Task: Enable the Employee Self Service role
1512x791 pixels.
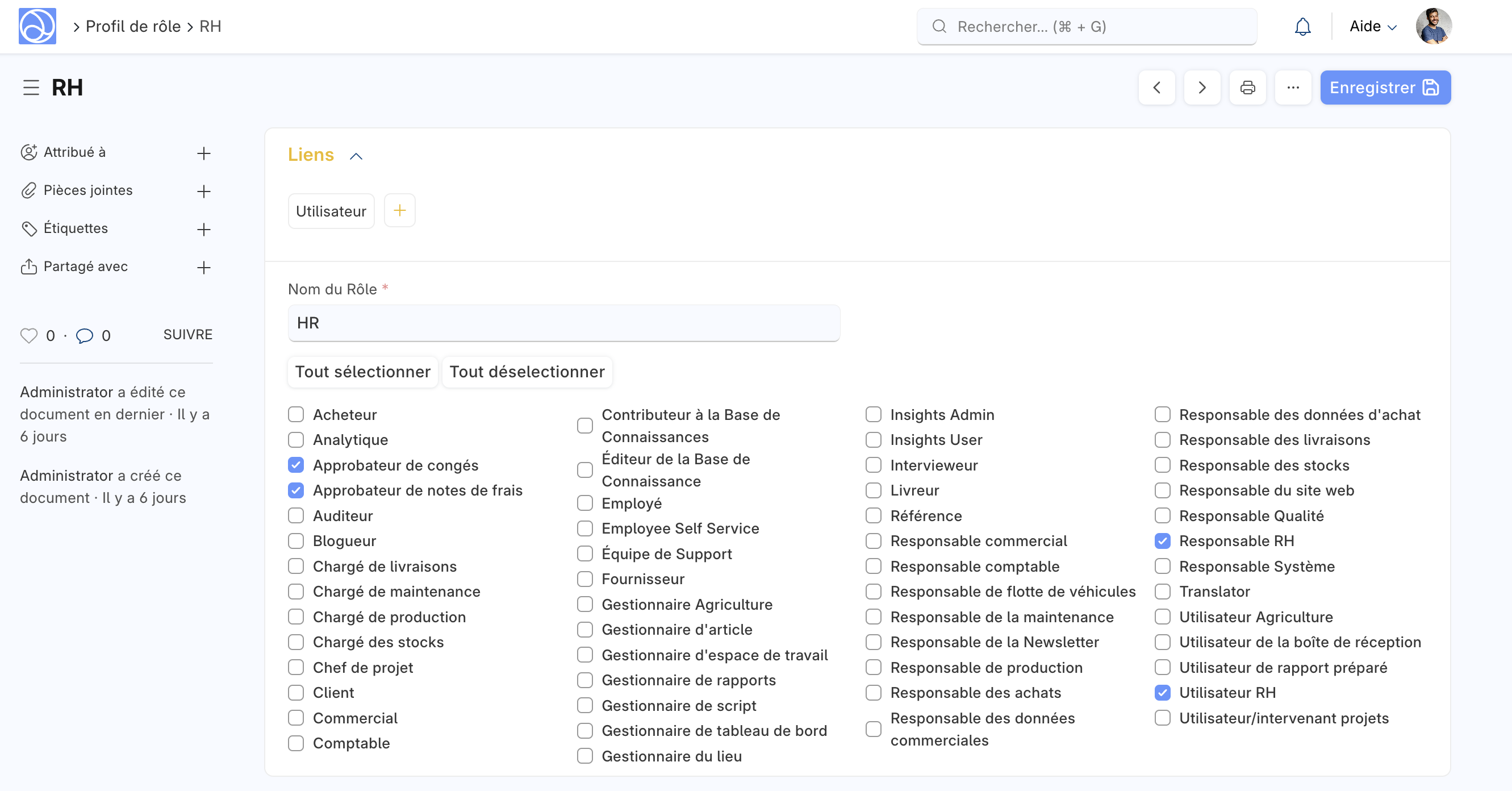Action: (584, 528)
